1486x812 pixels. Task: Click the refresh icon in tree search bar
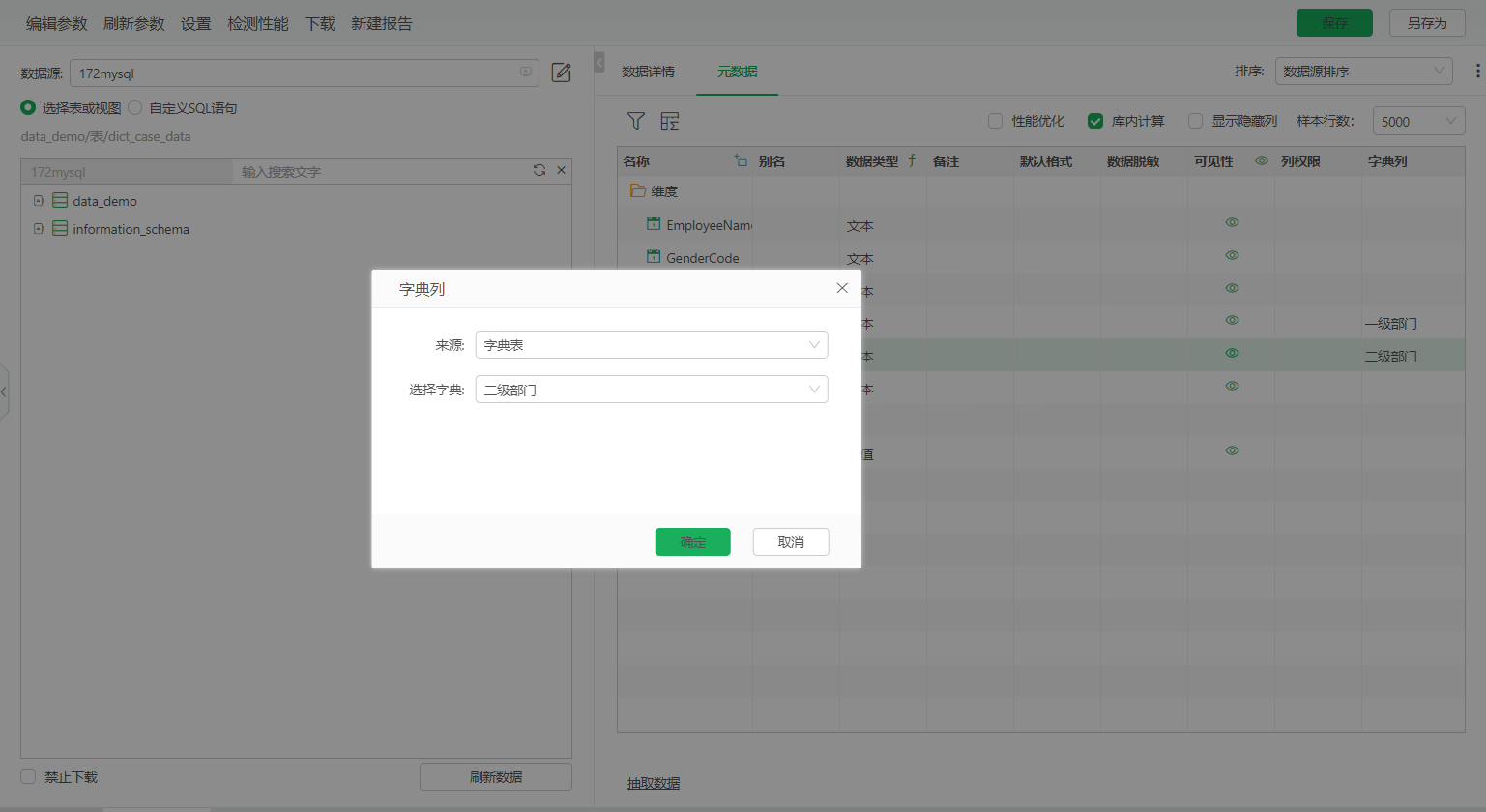tap(539, 170)
